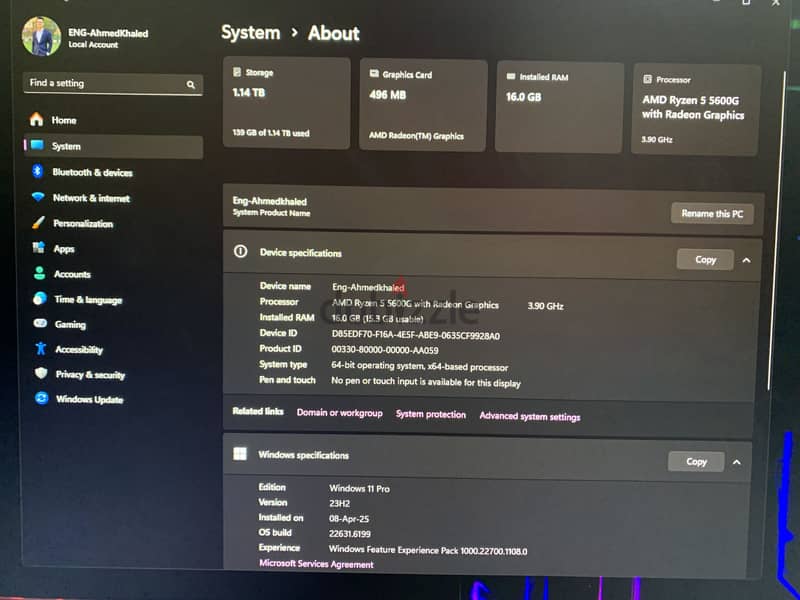Open Microsoft Services Agreement link
800x600 pixels.
(x=316, y=564)
